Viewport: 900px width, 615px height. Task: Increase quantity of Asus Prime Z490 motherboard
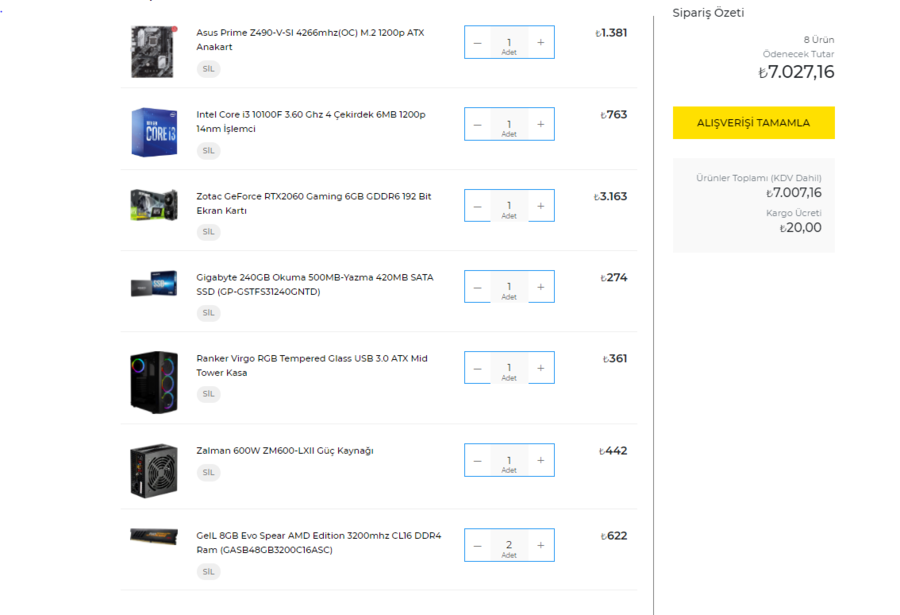pos(541,42)
